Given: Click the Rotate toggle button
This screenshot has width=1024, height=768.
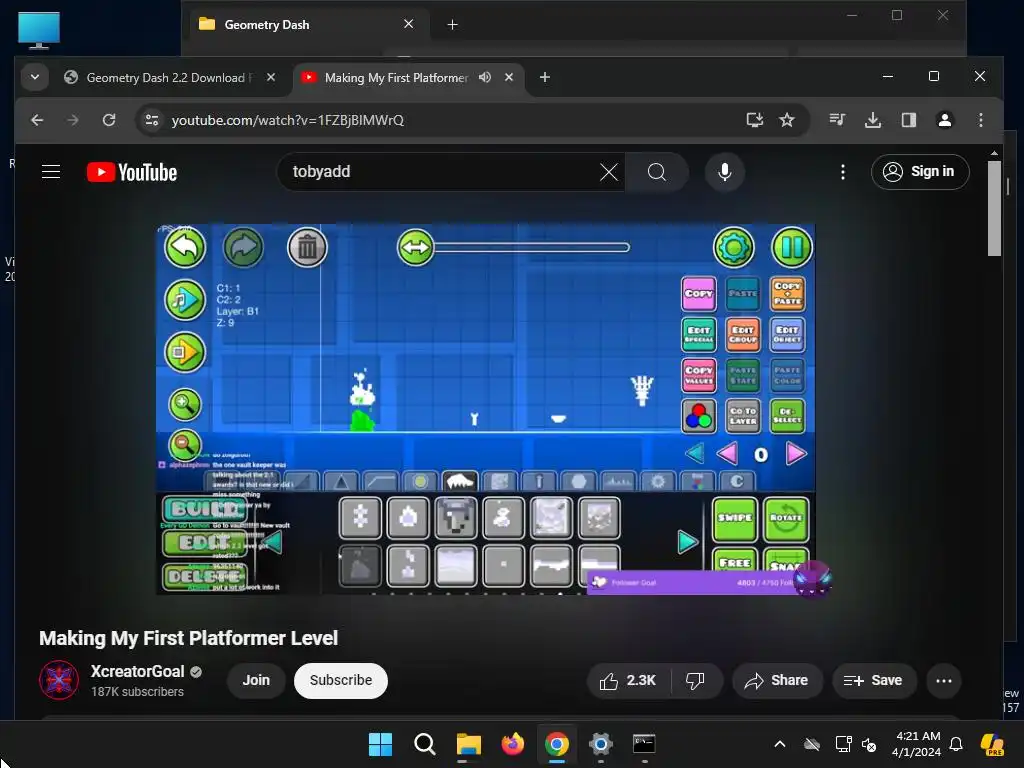Looking at the screenshot, I should (786, 519).
